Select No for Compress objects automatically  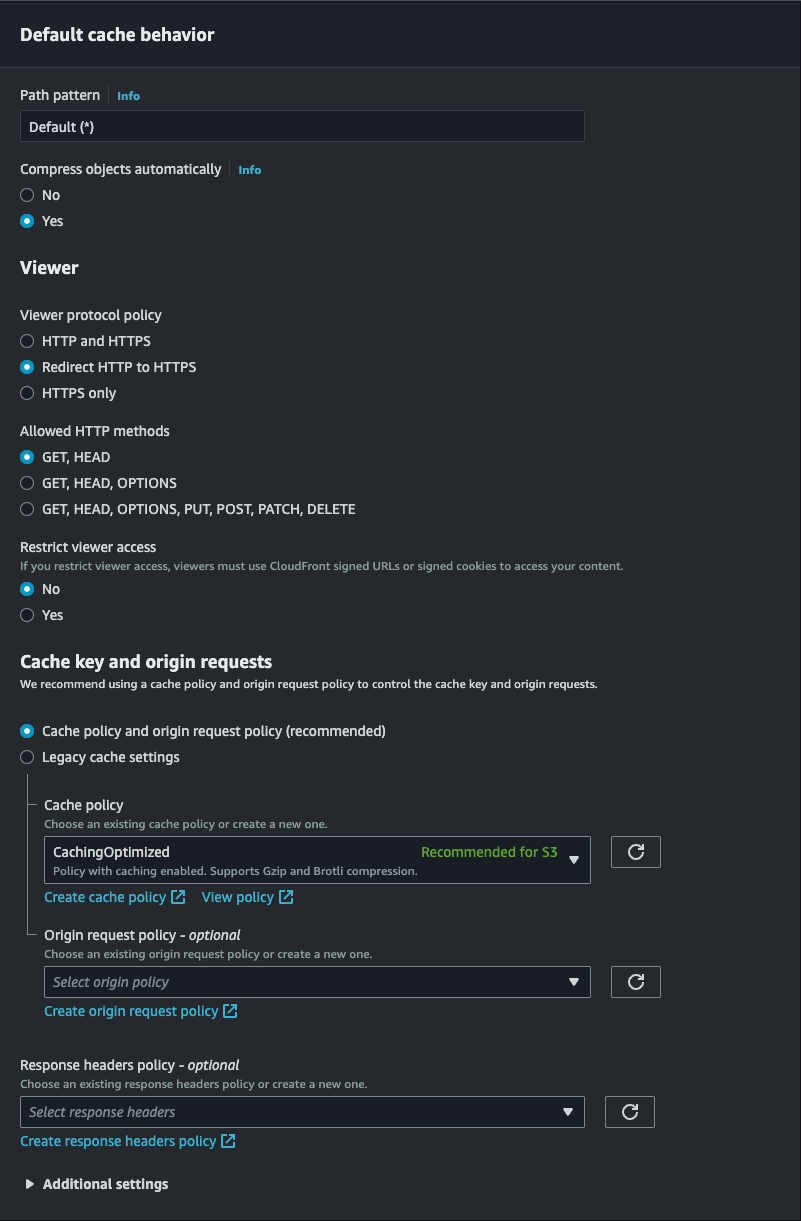coord(27,195)
